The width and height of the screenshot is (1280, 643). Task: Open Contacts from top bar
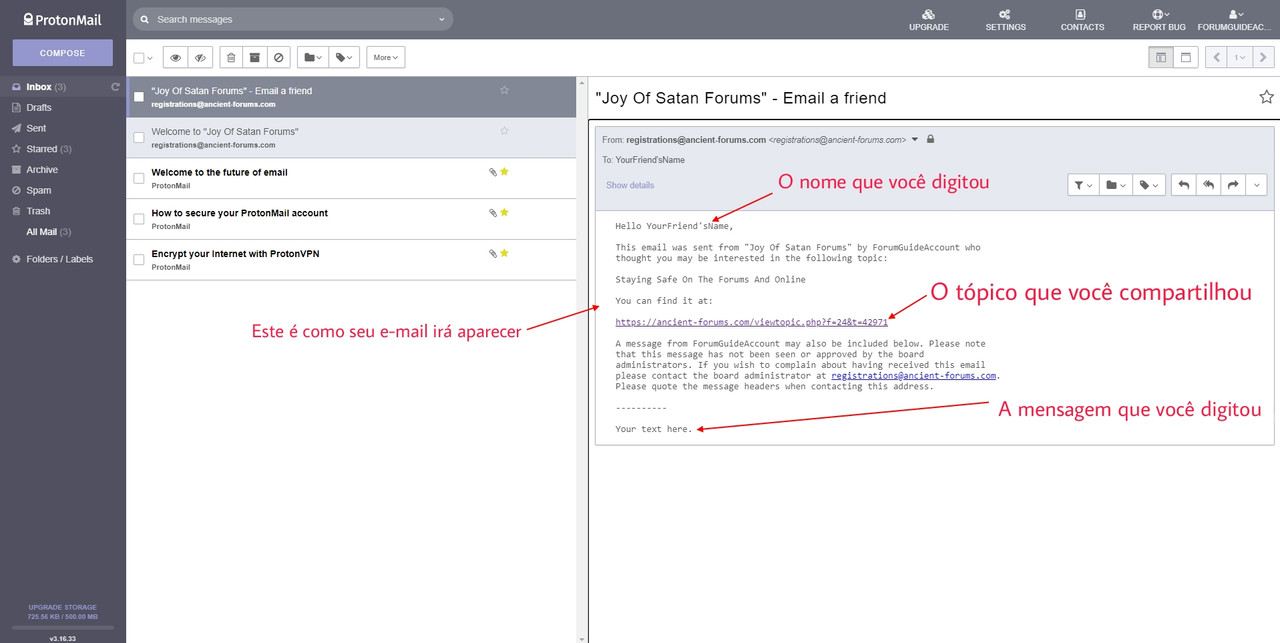point(1082,20)
